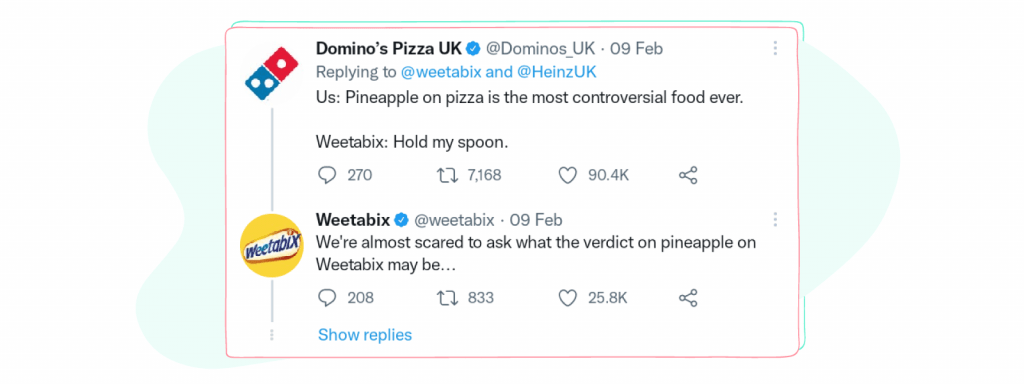Click the Weetabix display name
This screenshot has height=384, width=1024.
(353, 219)
